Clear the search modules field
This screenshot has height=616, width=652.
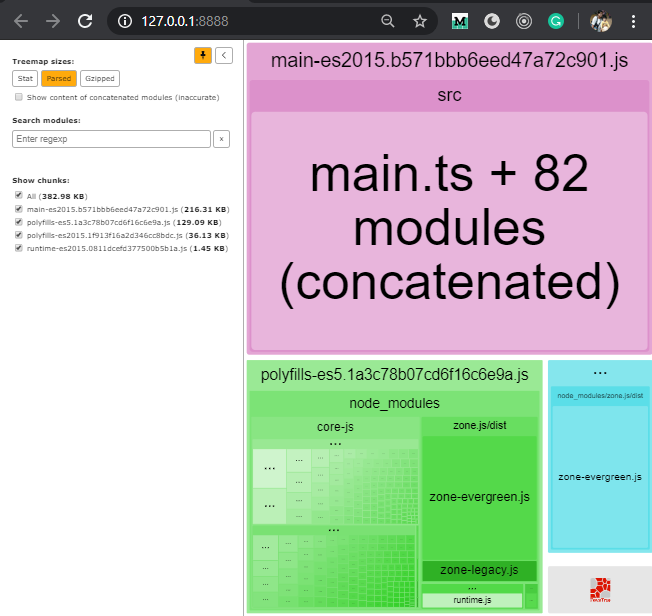pos(222,139)
